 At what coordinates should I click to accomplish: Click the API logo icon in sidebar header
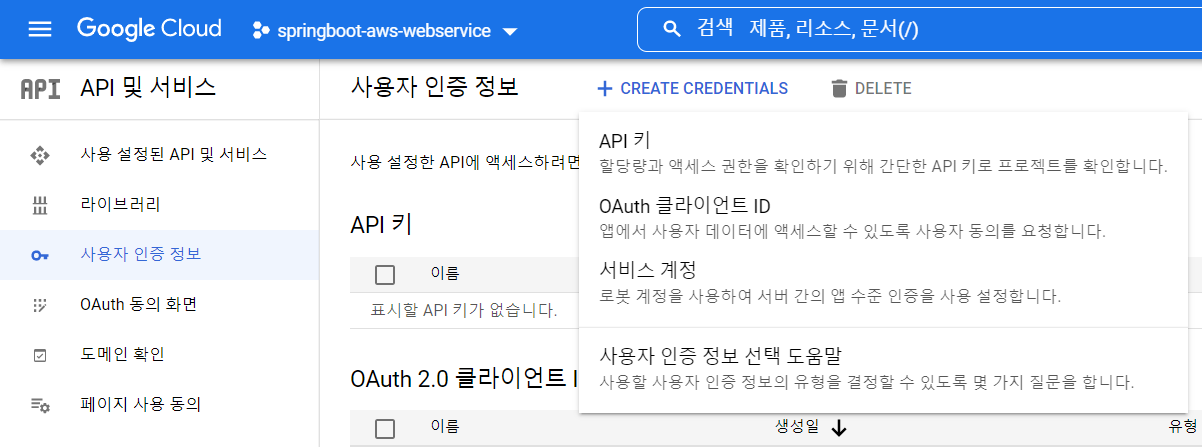[40, 88]
